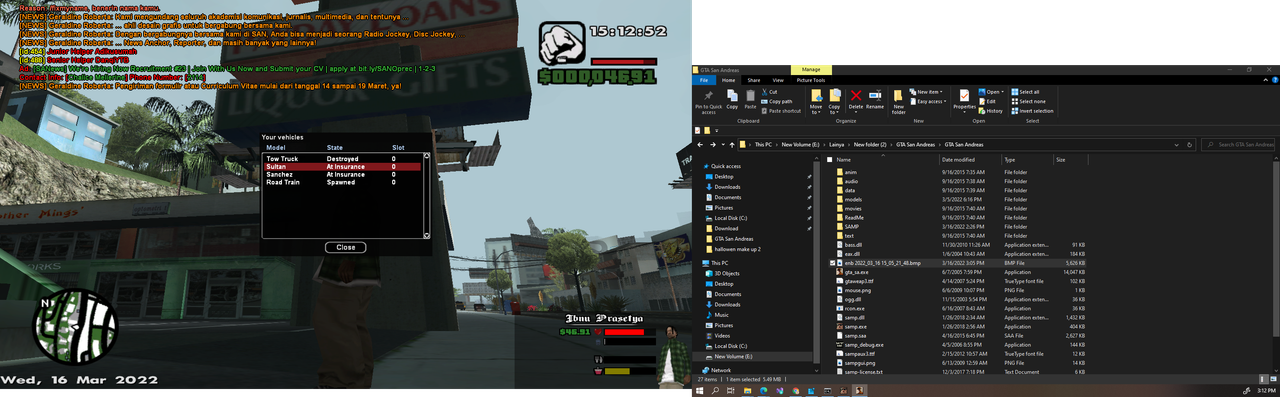Click the Up one level arrow
The height and width of the screenshot is (397, 1280).
pos(732,145)
